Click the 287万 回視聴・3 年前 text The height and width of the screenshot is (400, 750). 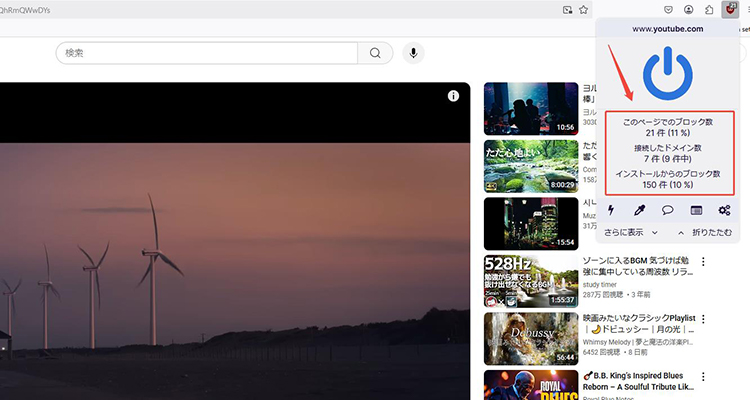coord(616,294)
